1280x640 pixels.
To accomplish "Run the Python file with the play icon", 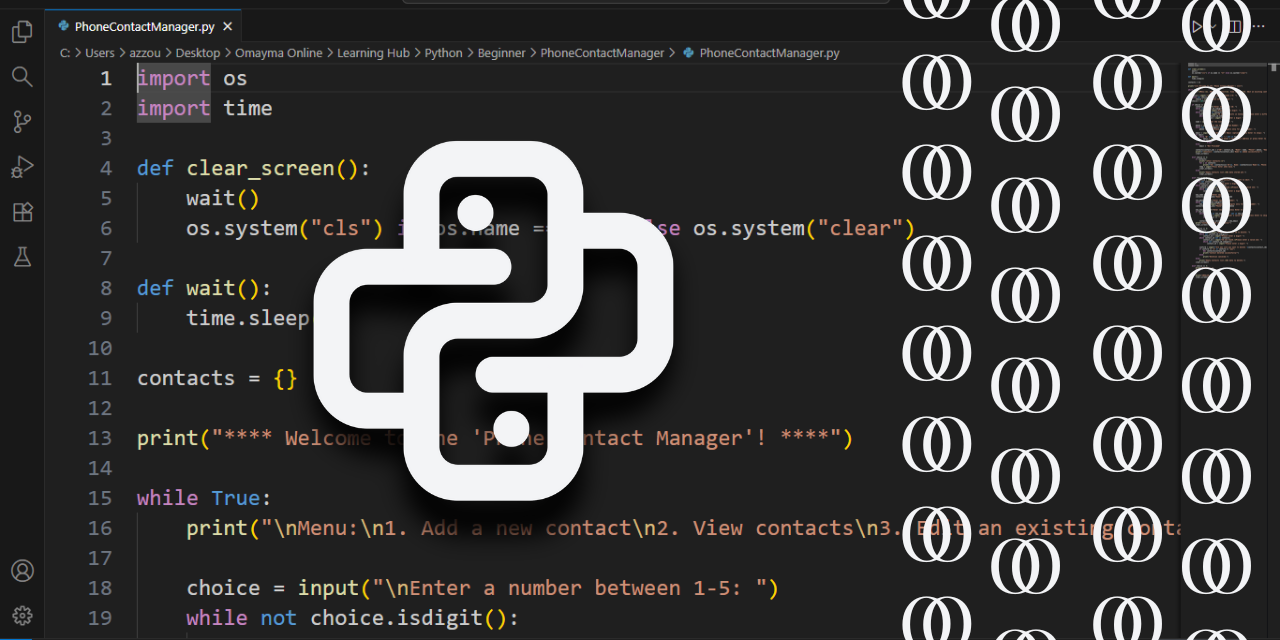I will click(1197, 27).
